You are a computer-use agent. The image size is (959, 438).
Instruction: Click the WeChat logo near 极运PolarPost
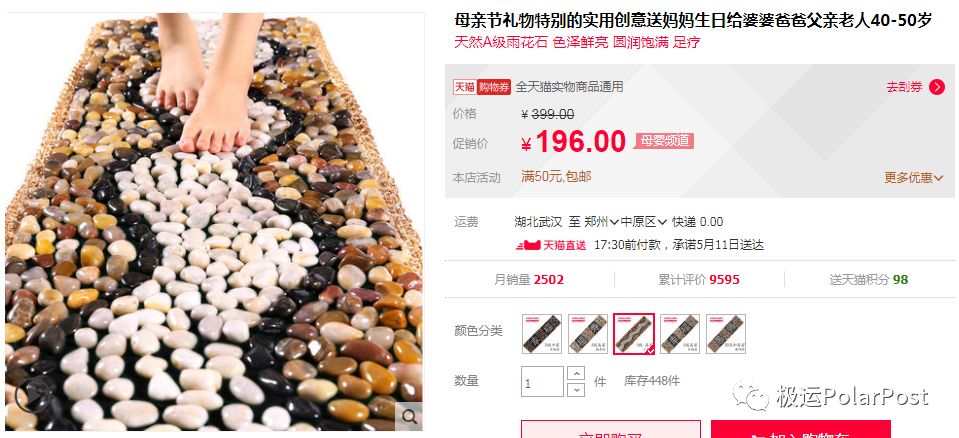[x=751, y=396]
